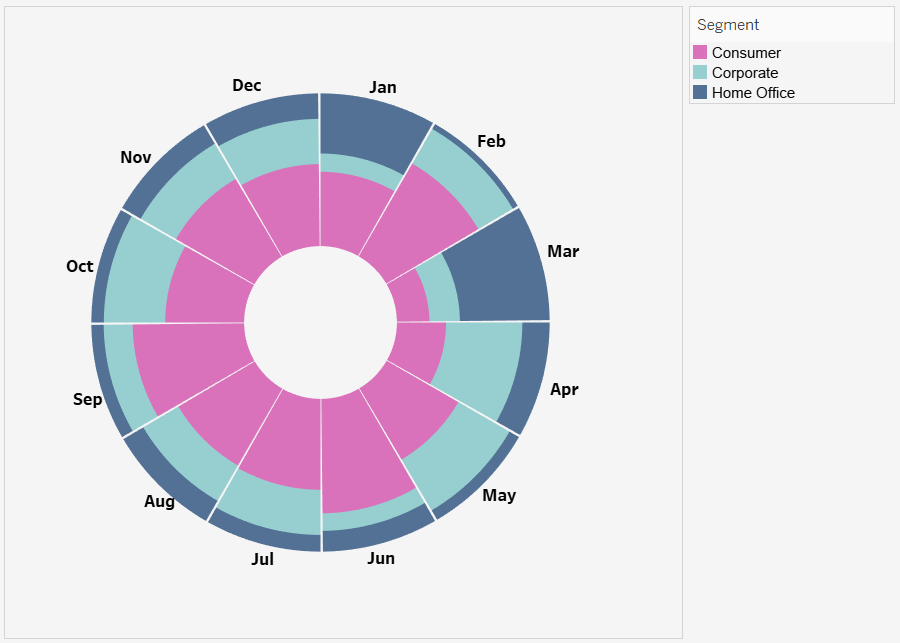
Task: Select the October Corporate segment
Action: pyautogui.click(x=139, y=274)
